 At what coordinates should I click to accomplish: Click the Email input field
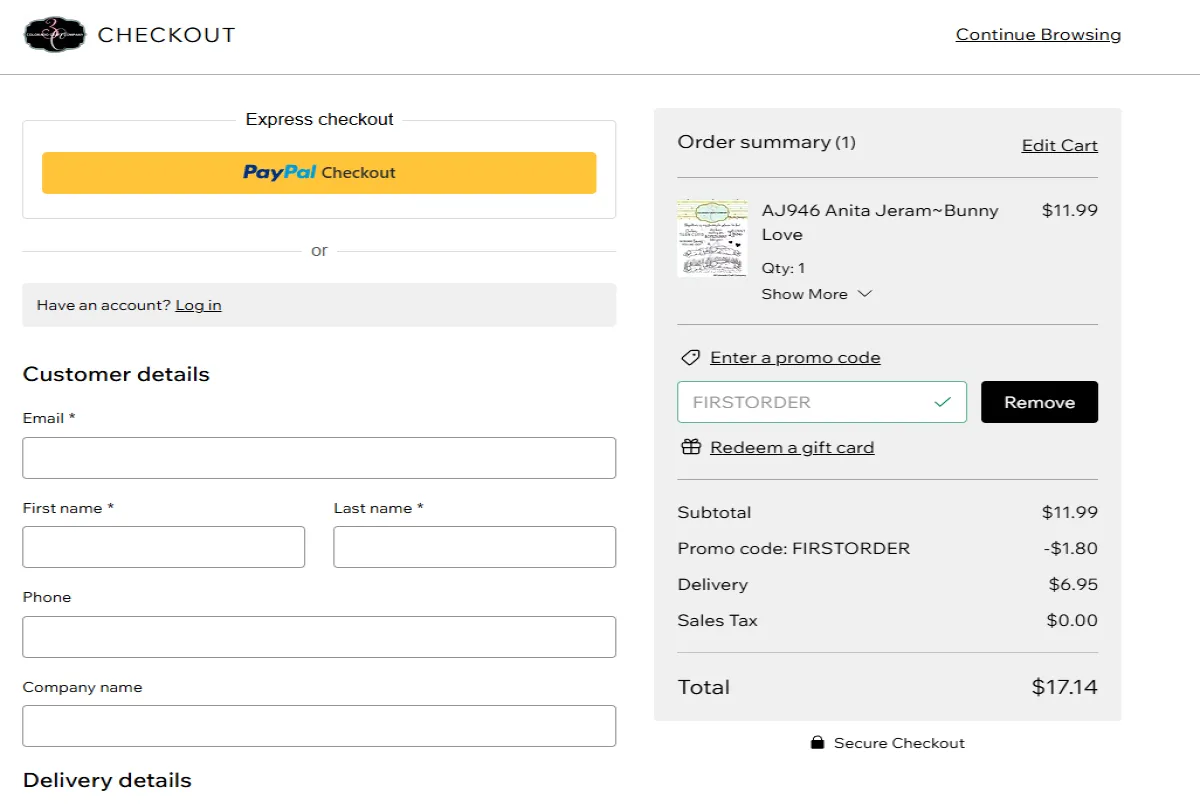pyautogui.click(x=319, y=457)
